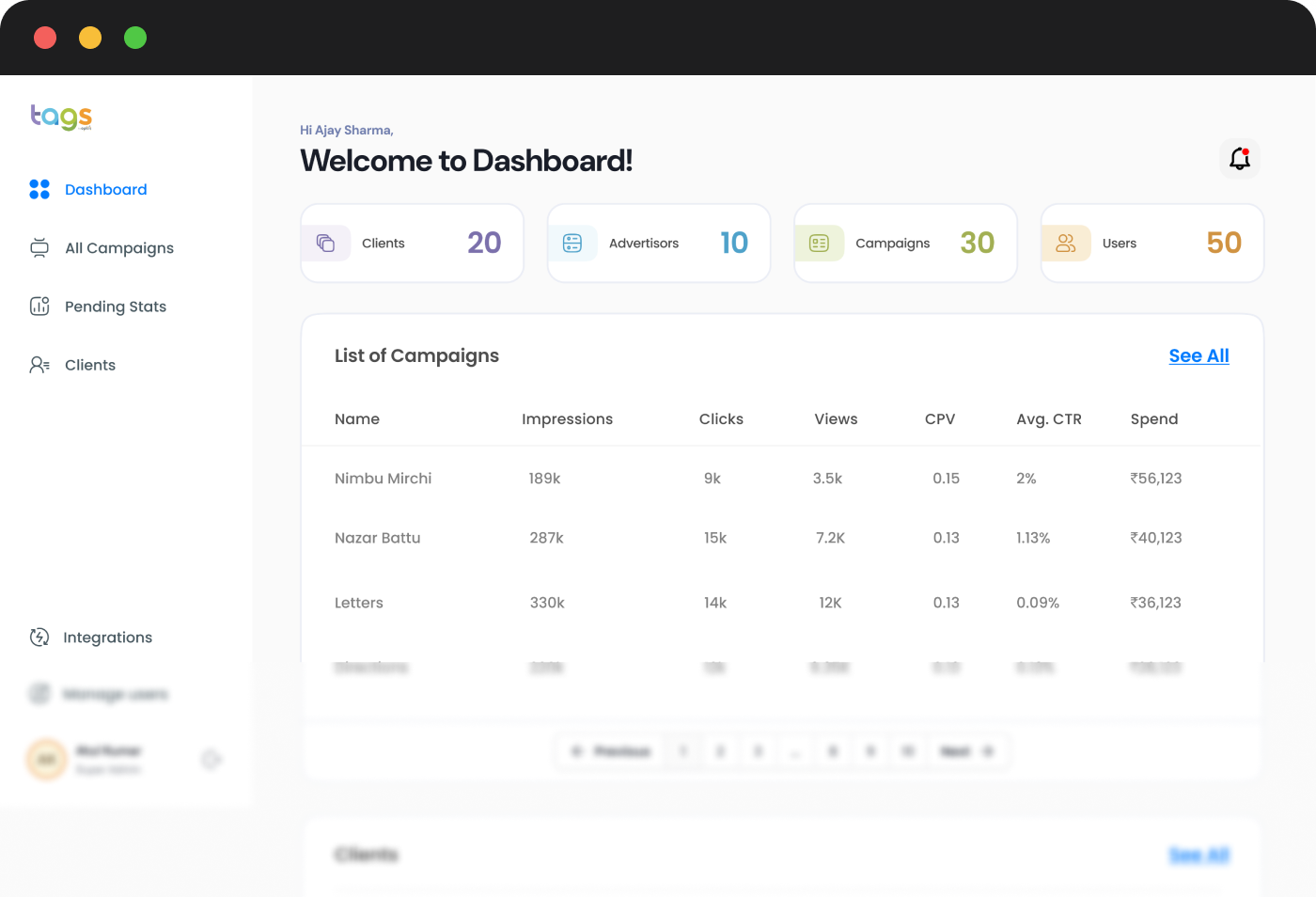The height and width of the screenshot is (897, 1316).
Task: Click the Spend column header
Action: click(x=1153, y=419)
